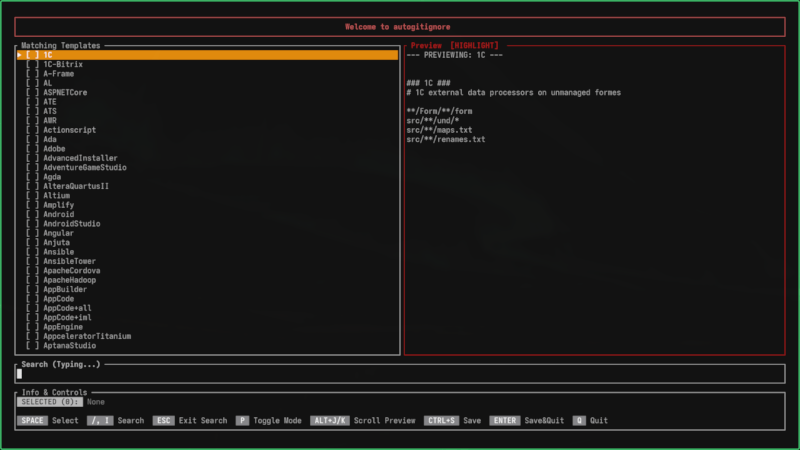Screen dimensions: 800x450
Task: Click the CTRL+S Save key hint
Action: [453, 420]
